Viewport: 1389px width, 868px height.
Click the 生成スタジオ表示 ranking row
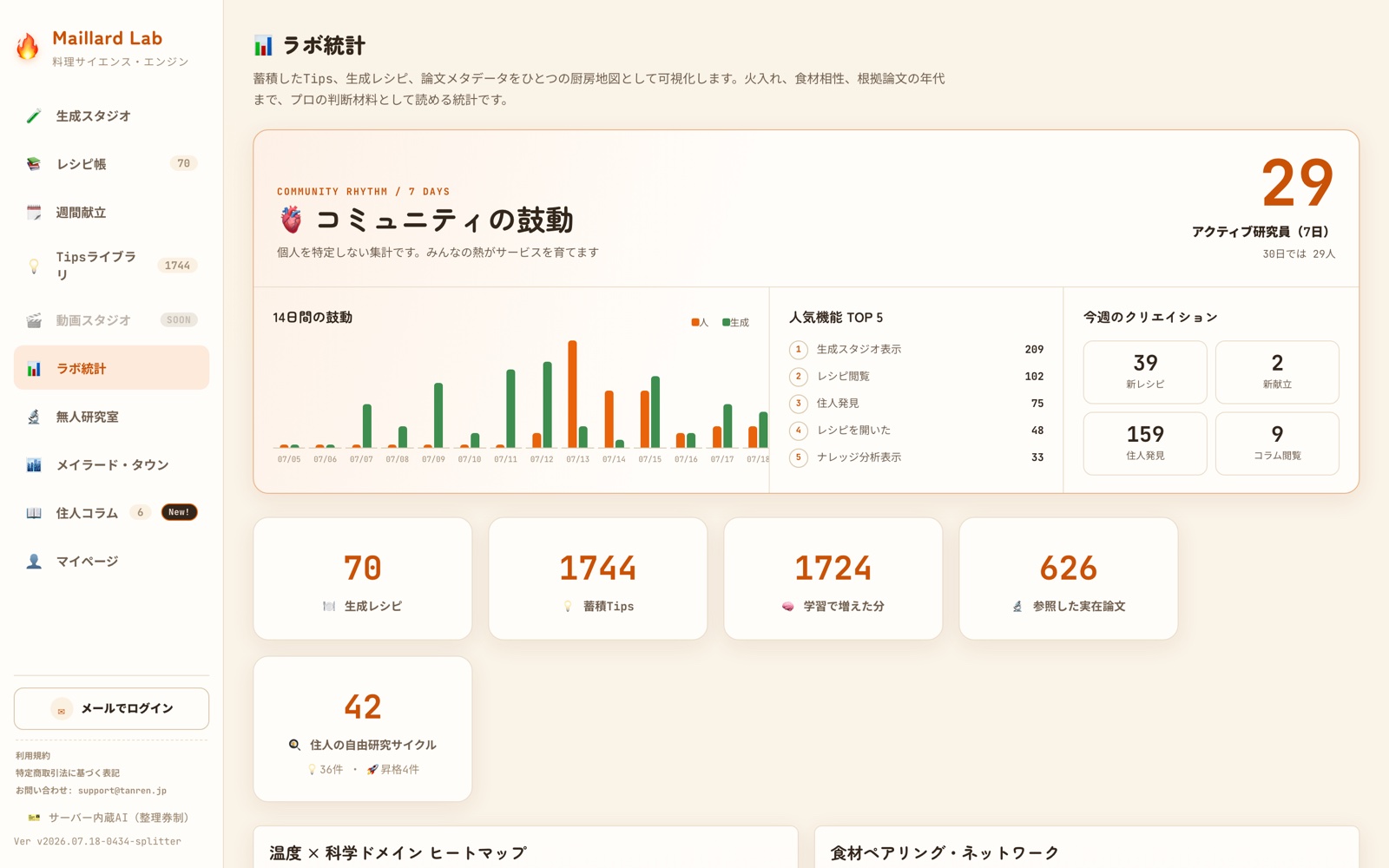point(916,350)
